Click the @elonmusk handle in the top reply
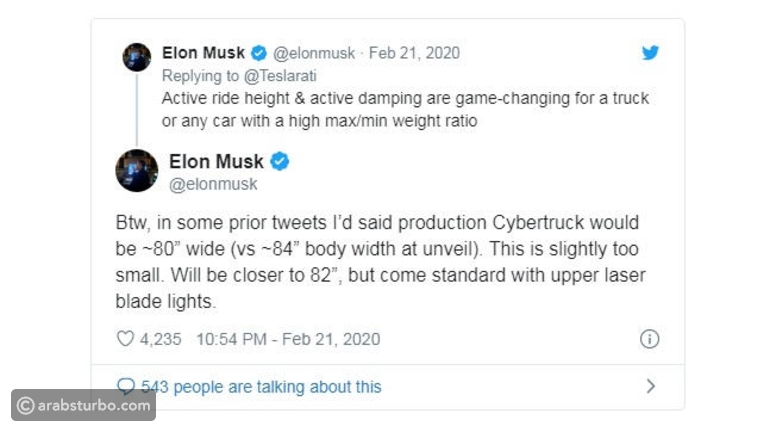Screen dimensions: 770x432 tap(314, 53)
